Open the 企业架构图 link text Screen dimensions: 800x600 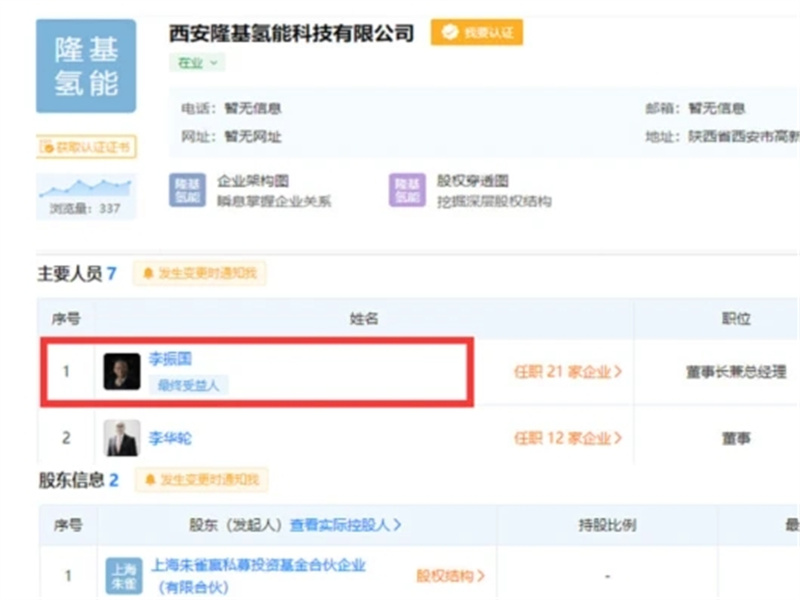[x=253, y=181]
